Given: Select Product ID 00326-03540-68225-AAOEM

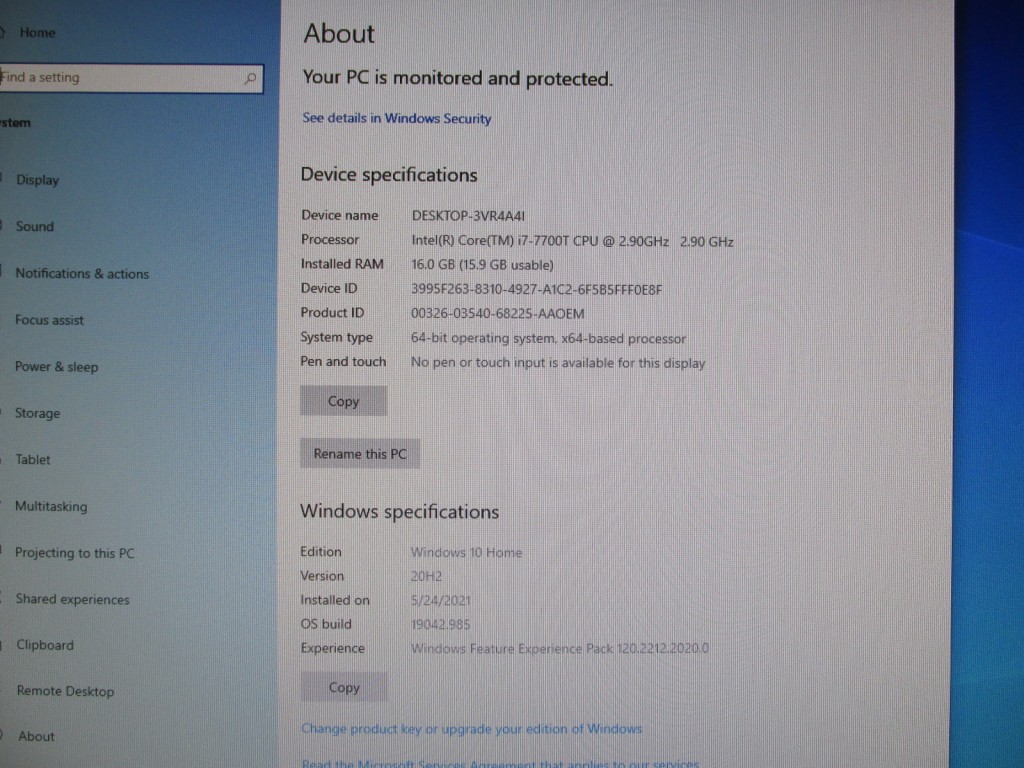Looking at the screenshot, I should point(498,313).
